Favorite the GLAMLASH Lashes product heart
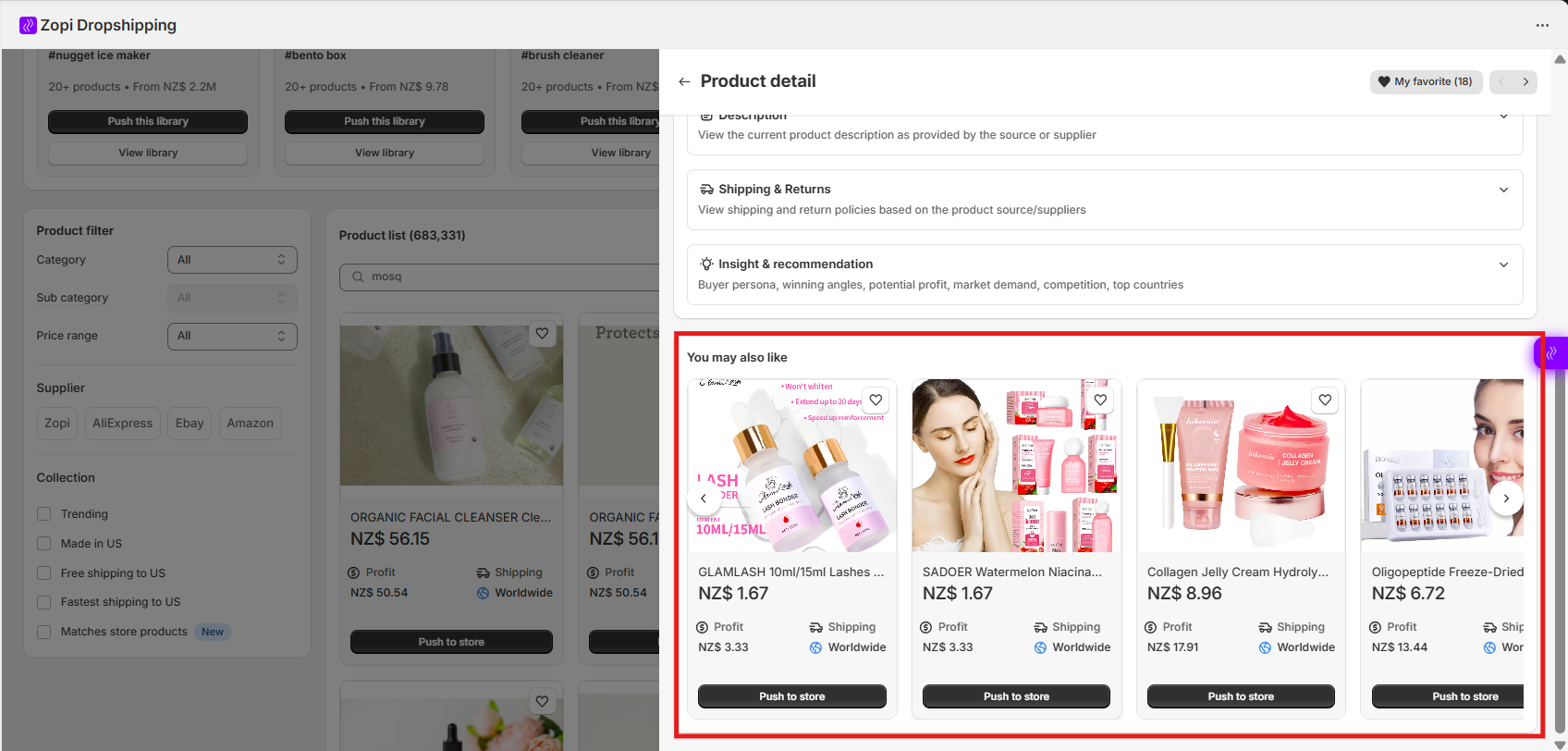 coord(876,400)
